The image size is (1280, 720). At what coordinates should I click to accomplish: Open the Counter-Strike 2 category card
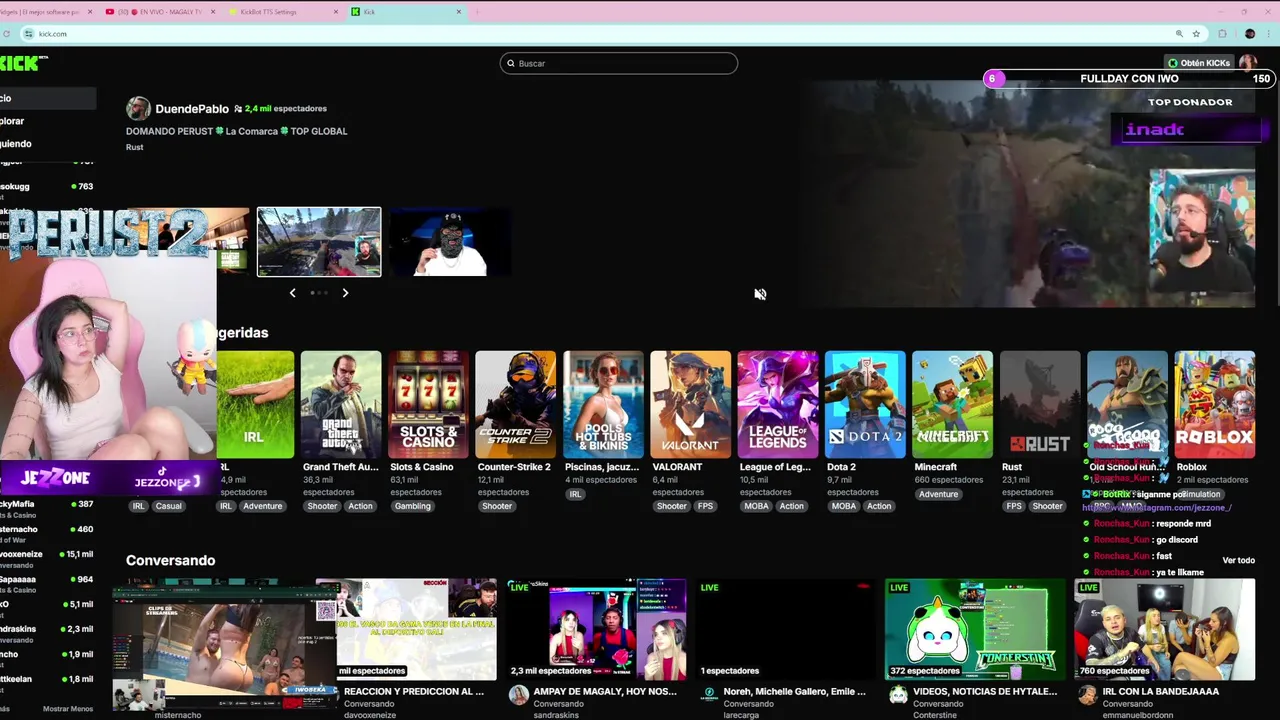(515, 404)
